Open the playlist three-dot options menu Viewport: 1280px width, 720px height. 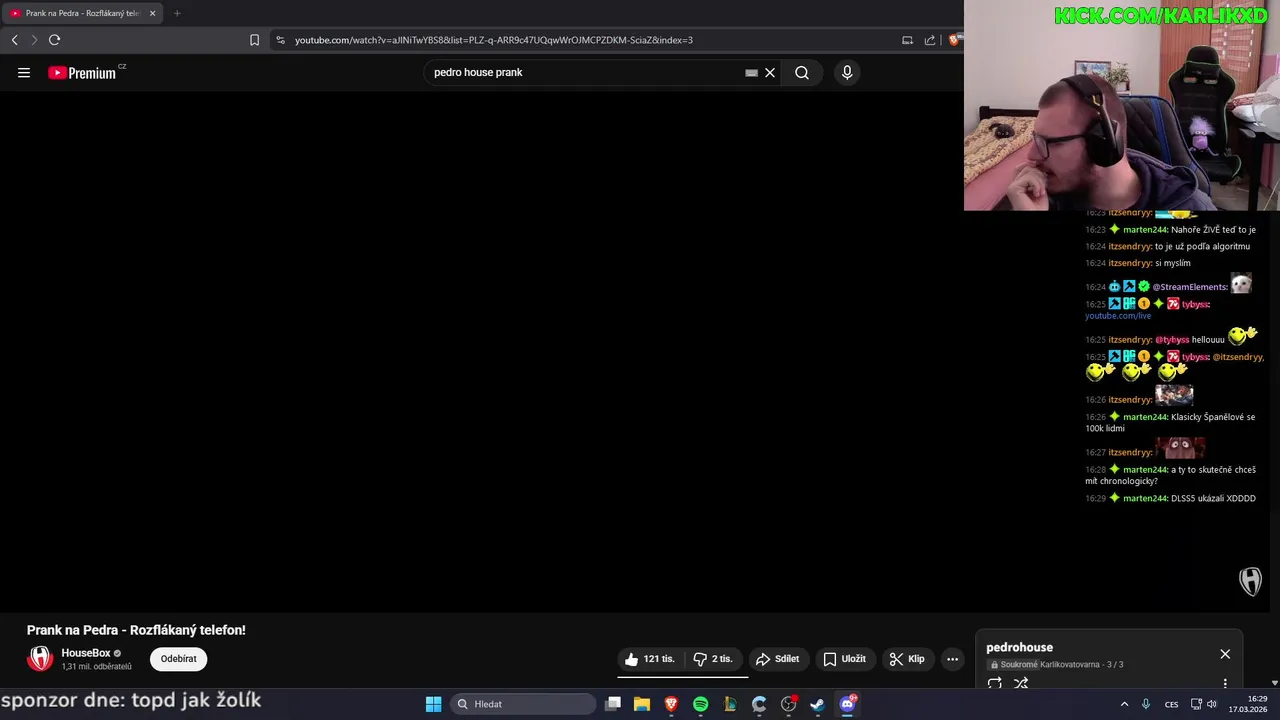[x=1225, y=683]
